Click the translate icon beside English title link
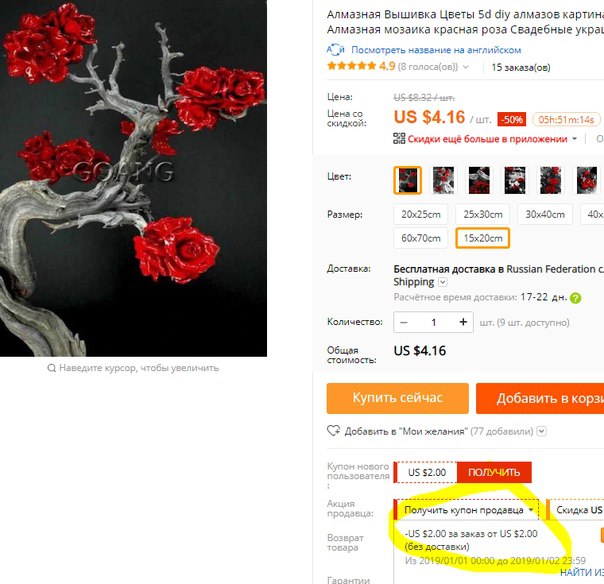604x584 pixels. pos(336,50)
